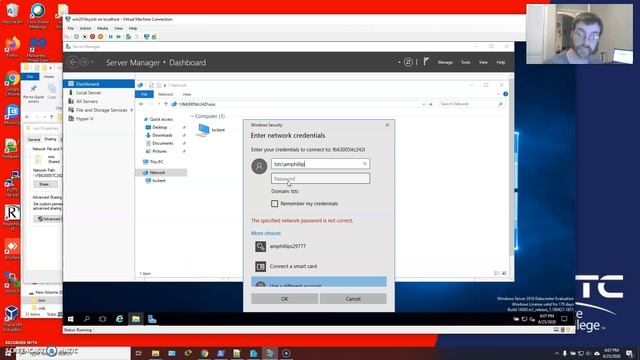Screen dimensions: 640x360
Task: Open the View menu in Server Manager
Action: (483, 62)
